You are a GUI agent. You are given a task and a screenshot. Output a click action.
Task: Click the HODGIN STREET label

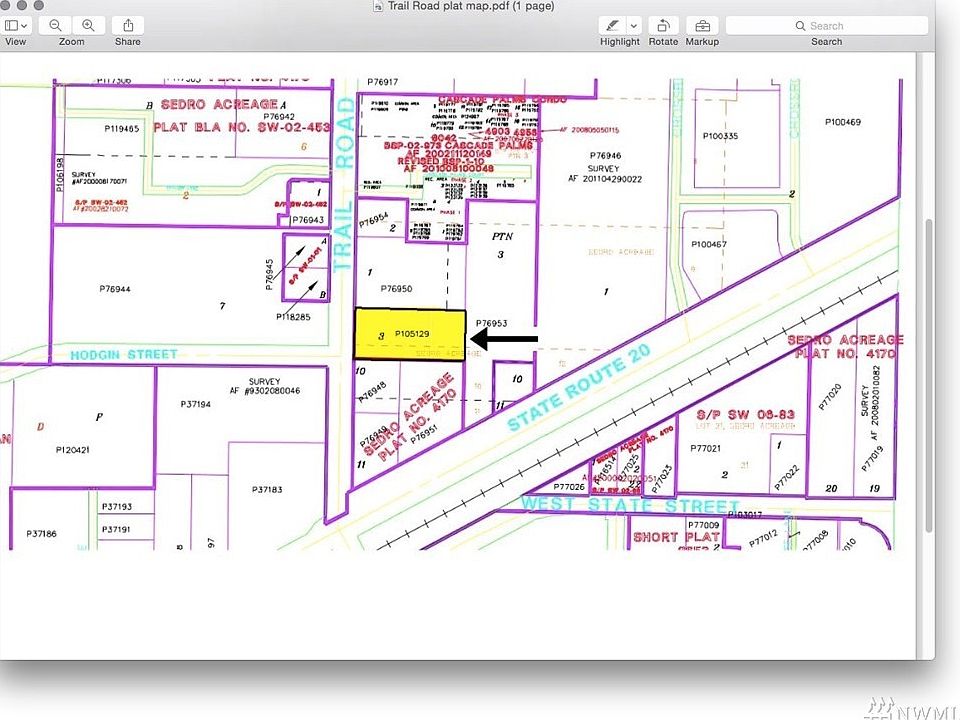pos(124,354)
